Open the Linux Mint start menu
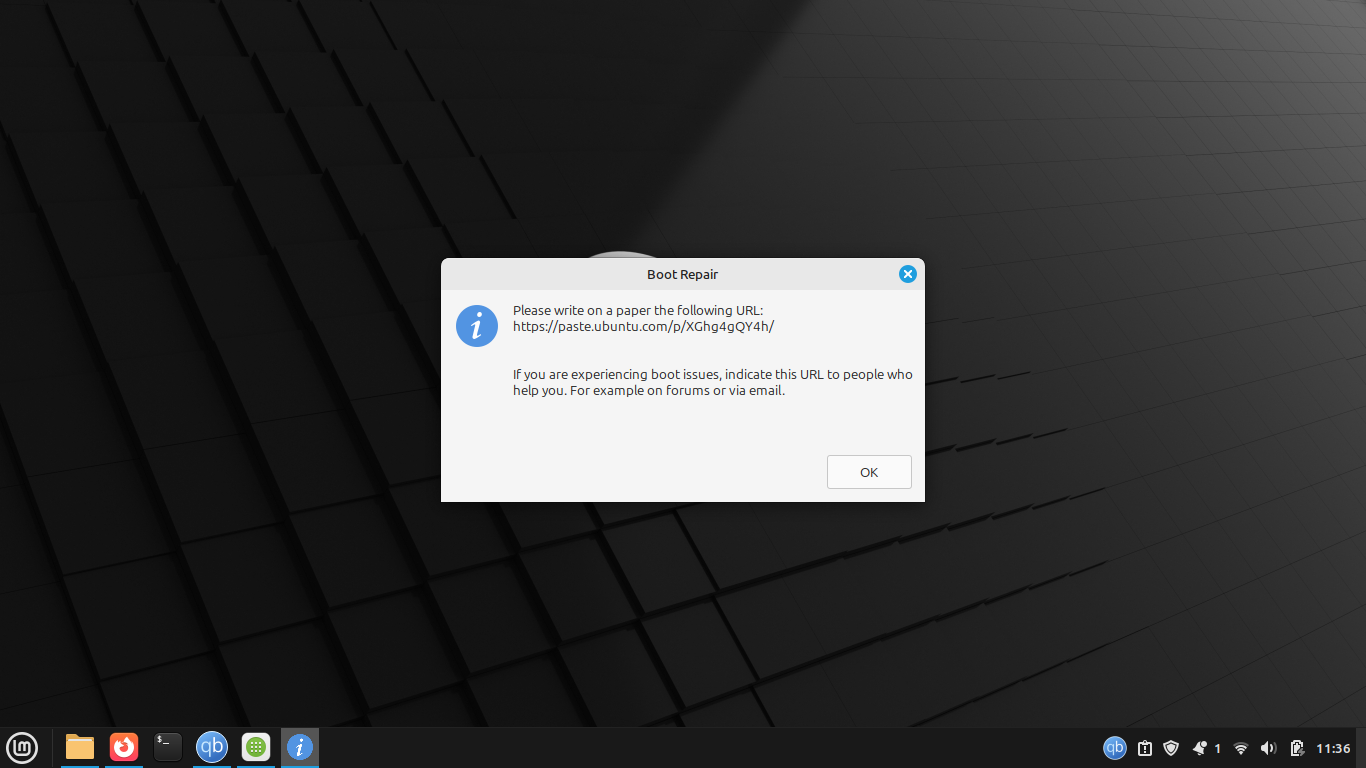1366x768 pixels. (x=22, y=747)
